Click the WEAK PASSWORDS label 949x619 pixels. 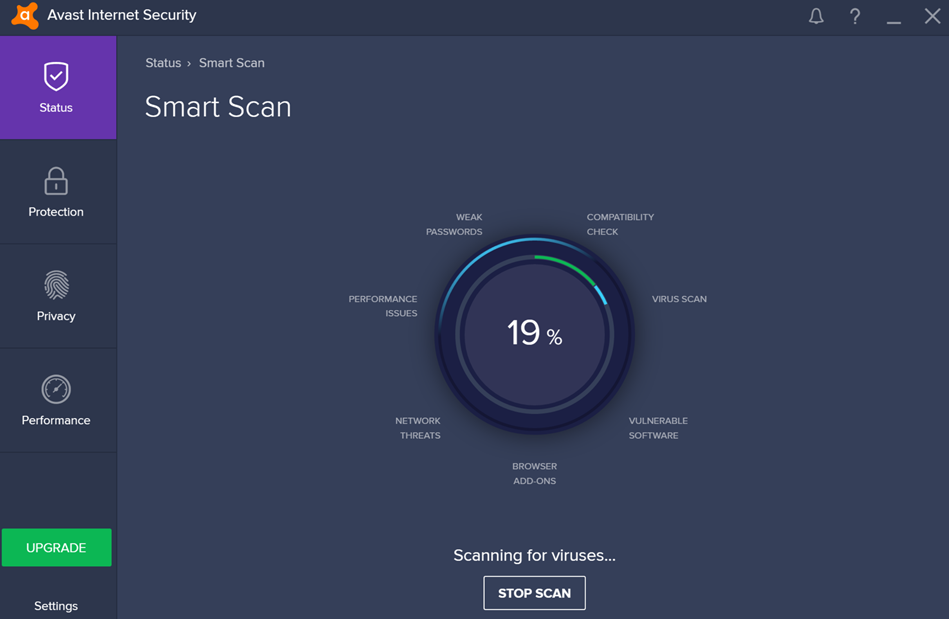(454, 224)
